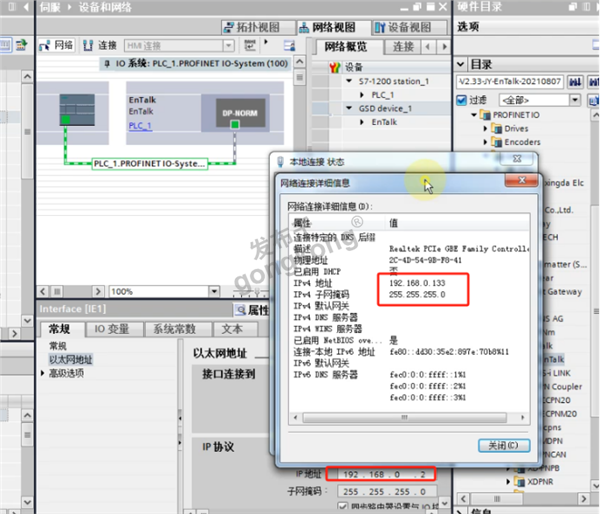Select the DP-NORM EnTalk device image

(x=240, y=113)
